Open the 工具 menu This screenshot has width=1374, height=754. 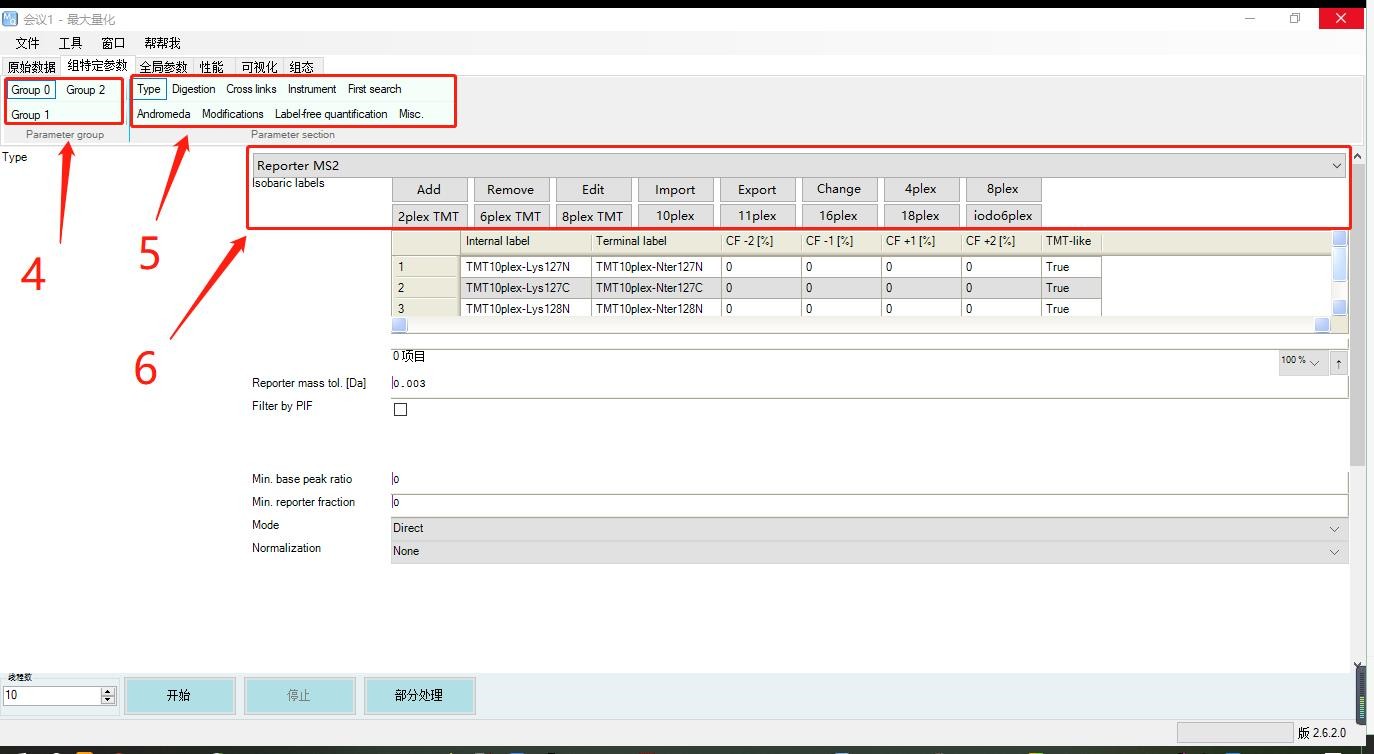click(70, 43)
